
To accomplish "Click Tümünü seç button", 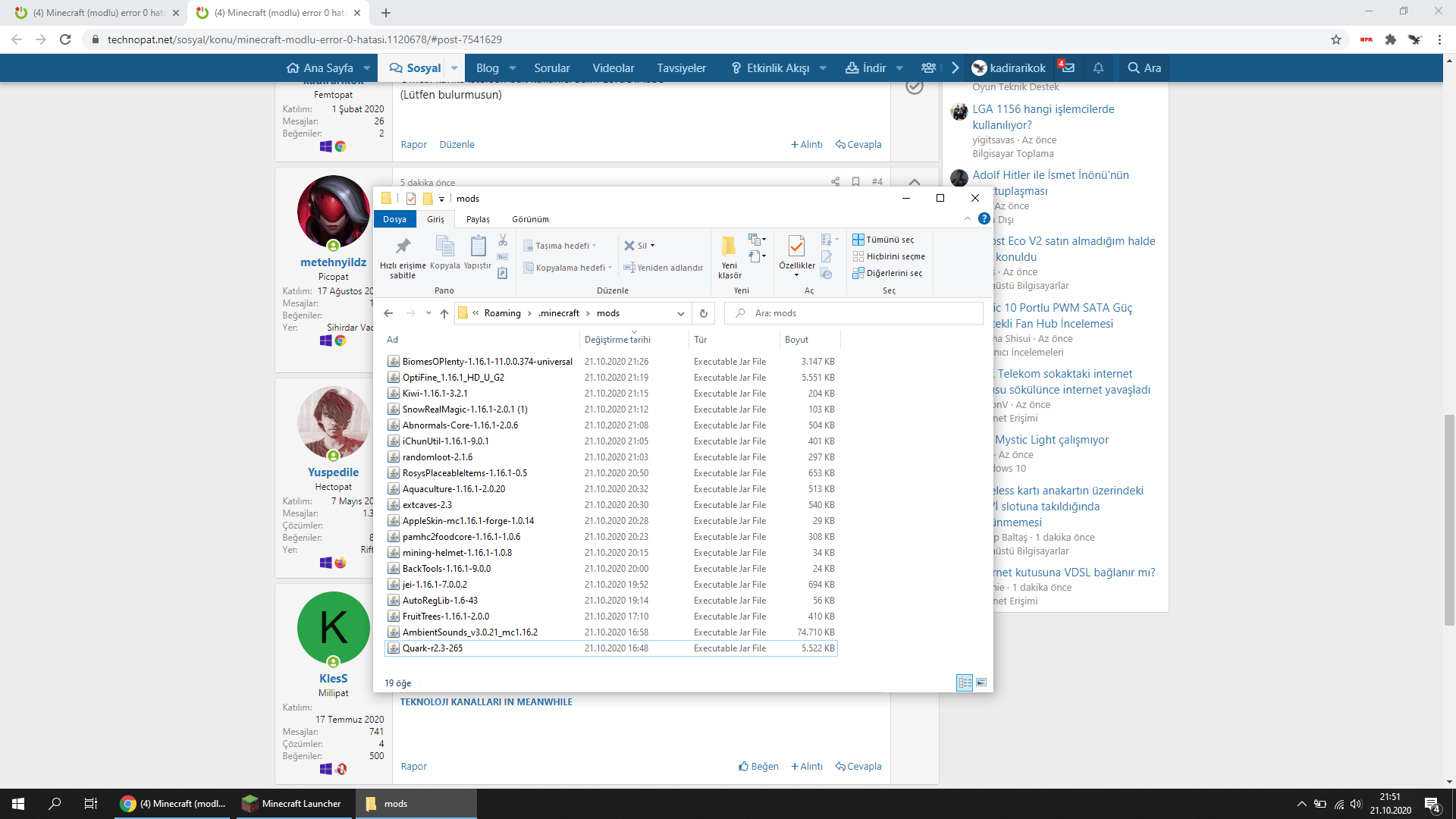I will [x=883, y=240].
